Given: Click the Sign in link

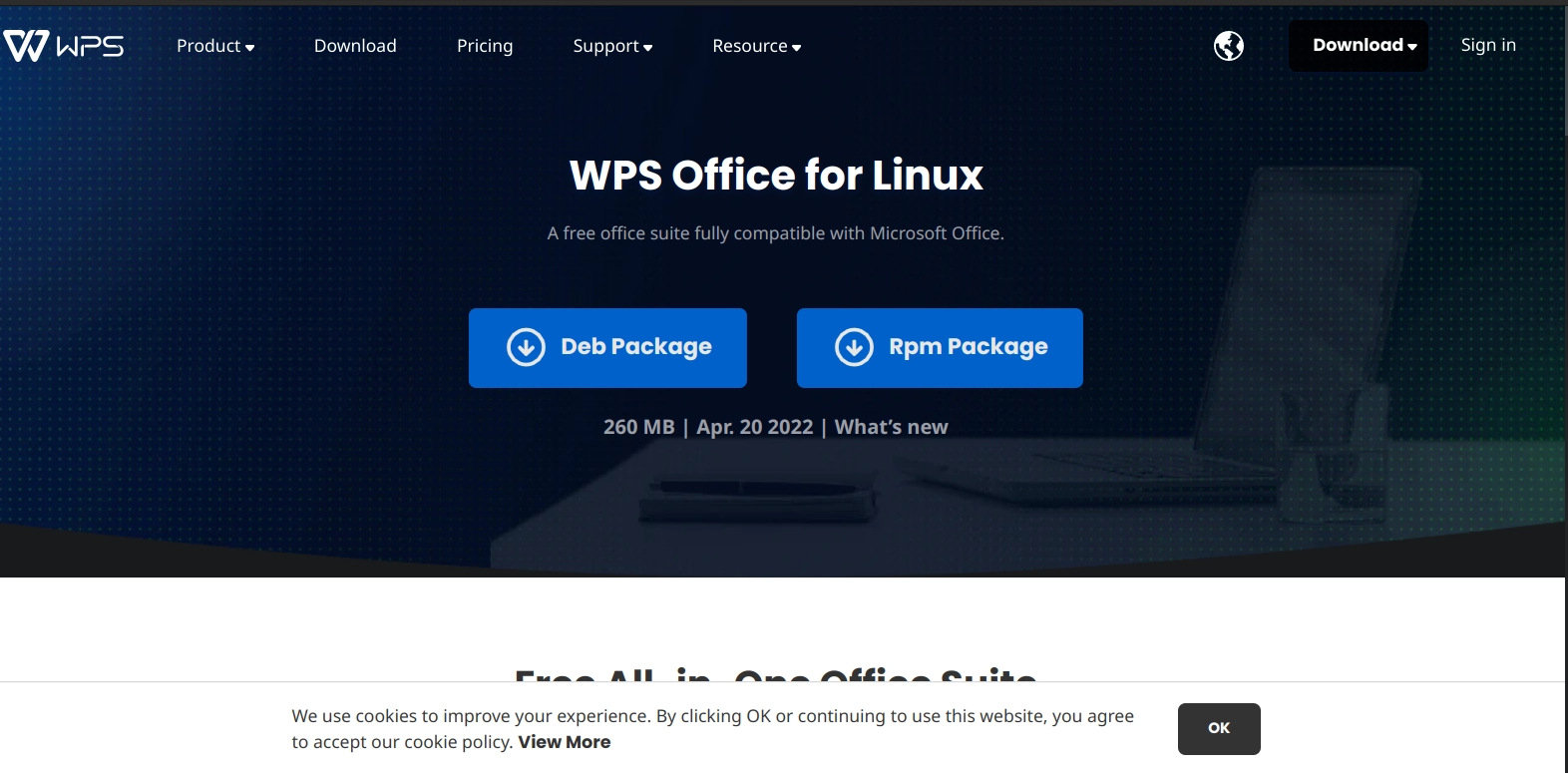Looking at the screenshot, I should 1488,45.
